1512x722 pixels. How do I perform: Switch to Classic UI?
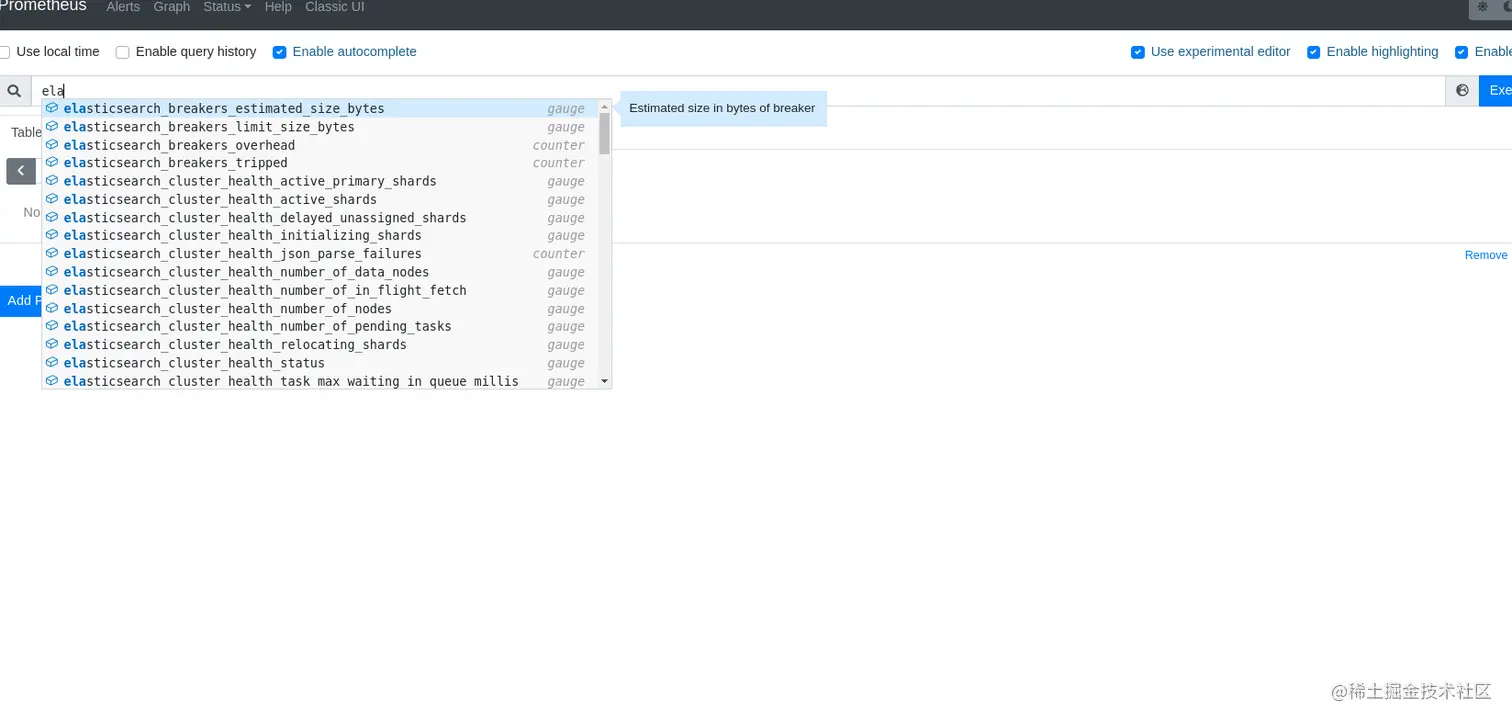pos(335,7)
